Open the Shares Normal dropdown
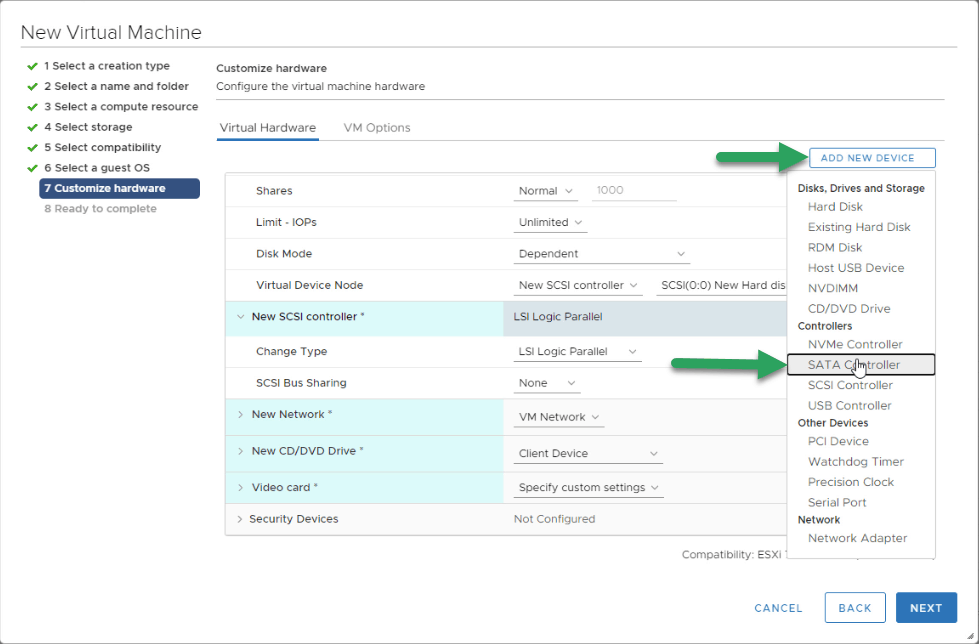This screenshot has width=979, height=644. click(546, 191)
